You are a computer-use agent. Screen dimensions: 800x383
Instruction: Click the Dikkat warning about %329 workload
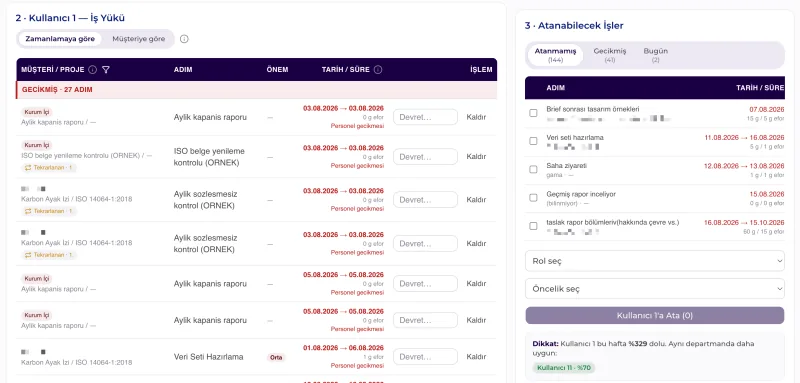pyautogui.click(x=643, y=348)
